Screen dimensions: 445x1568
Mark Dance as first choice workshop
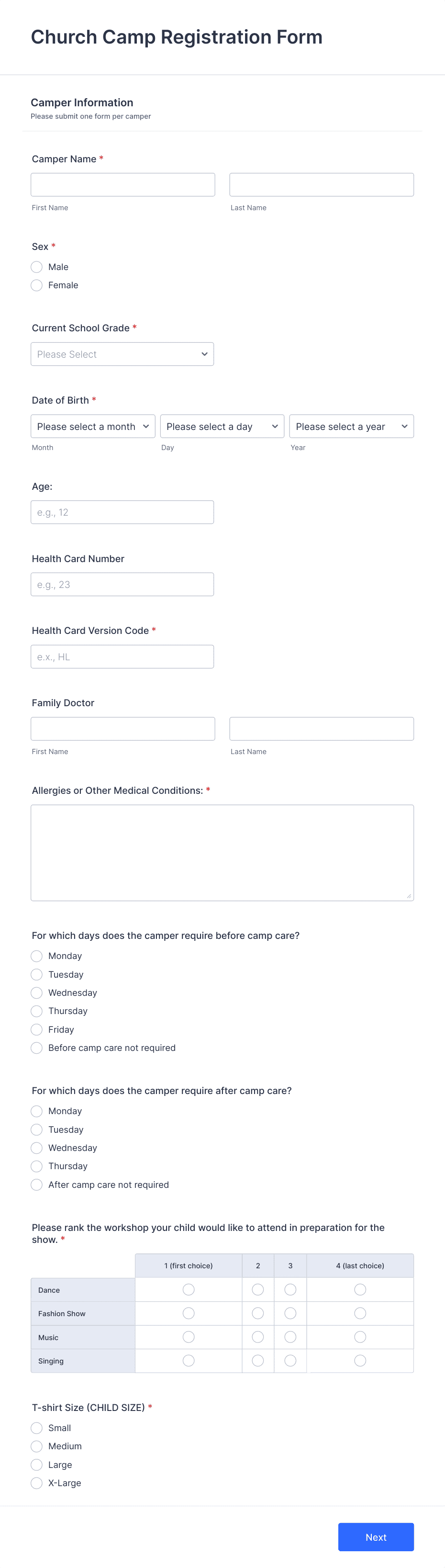[189, 1289]
